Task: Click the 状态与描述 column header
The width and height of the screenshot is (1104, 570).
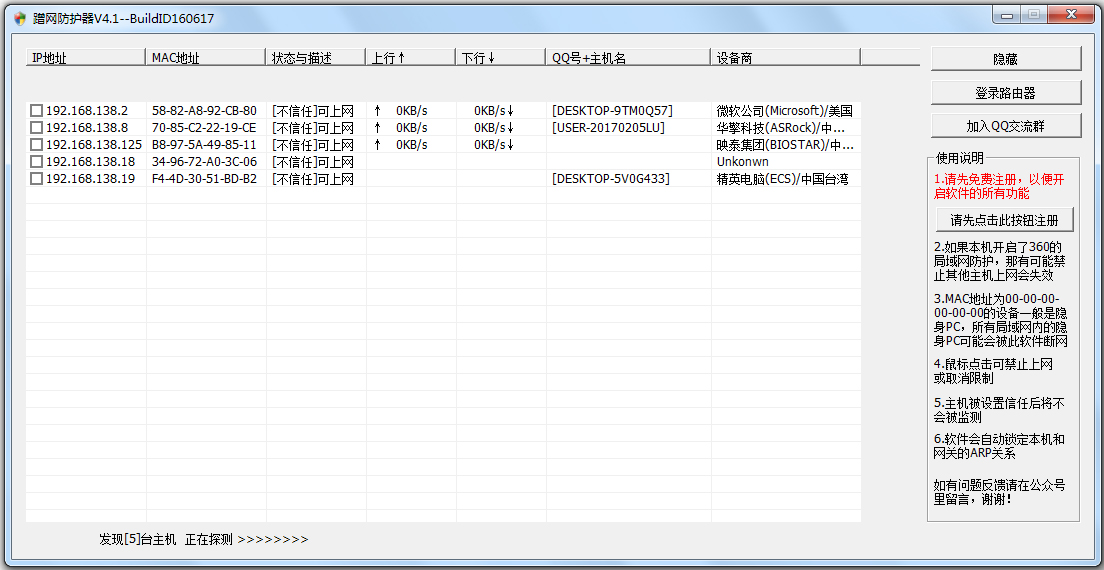Action: [x=316, y=58]
